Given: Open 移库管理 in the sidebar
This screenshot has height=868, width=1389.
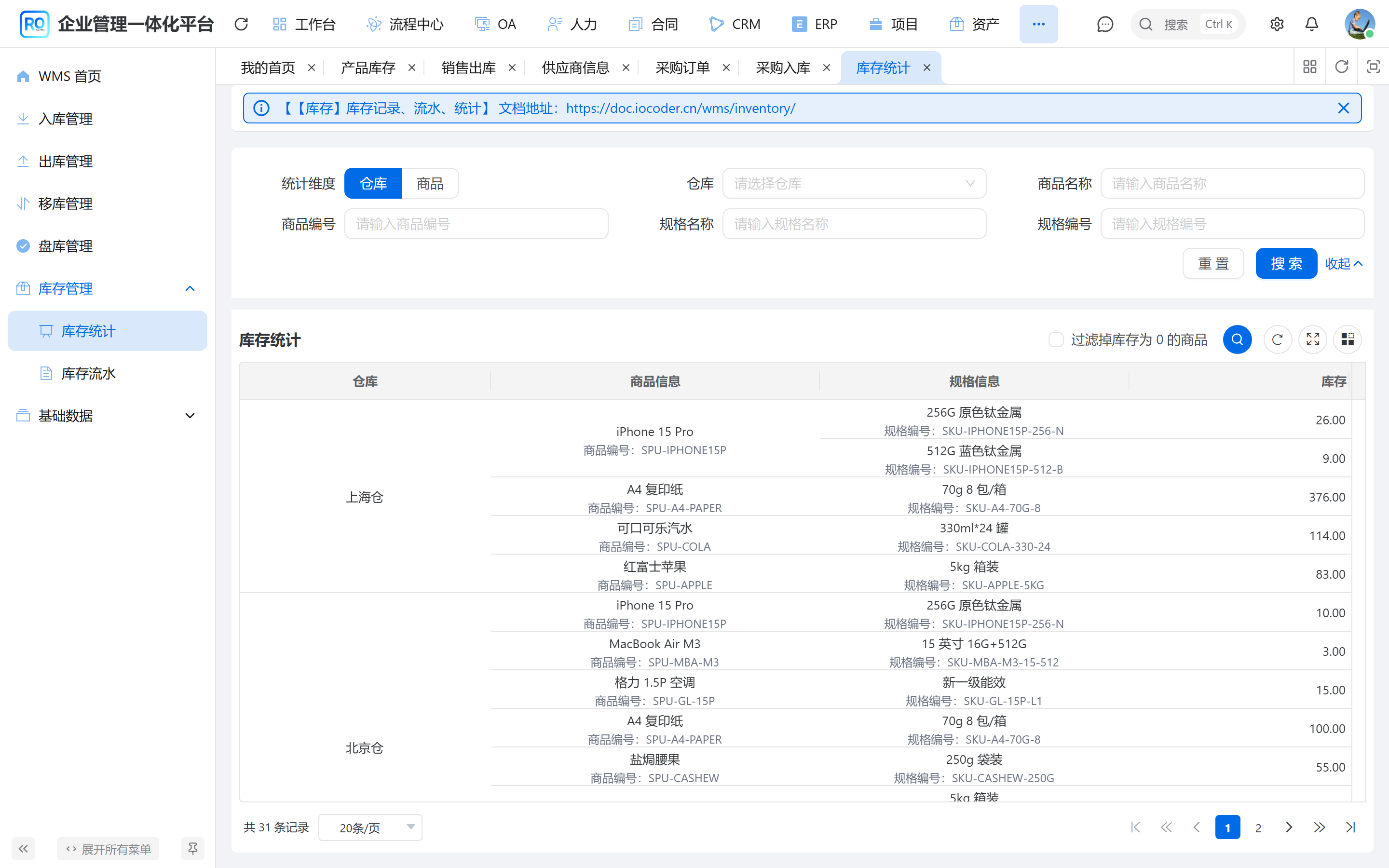Looking at the screenshot, I should click(108, 204).
